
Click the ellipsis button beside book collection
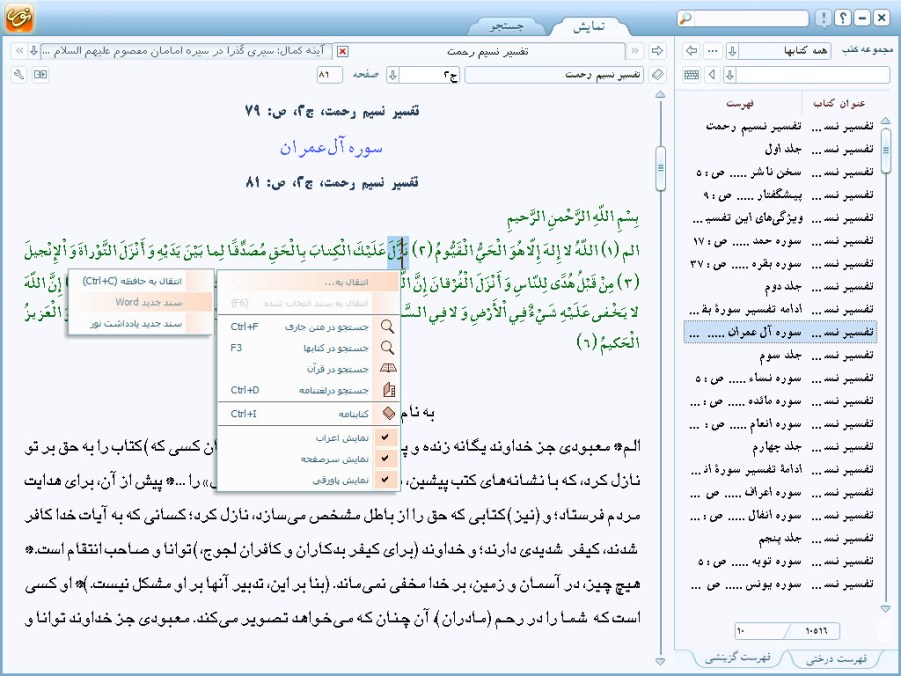tap(713, 51)
